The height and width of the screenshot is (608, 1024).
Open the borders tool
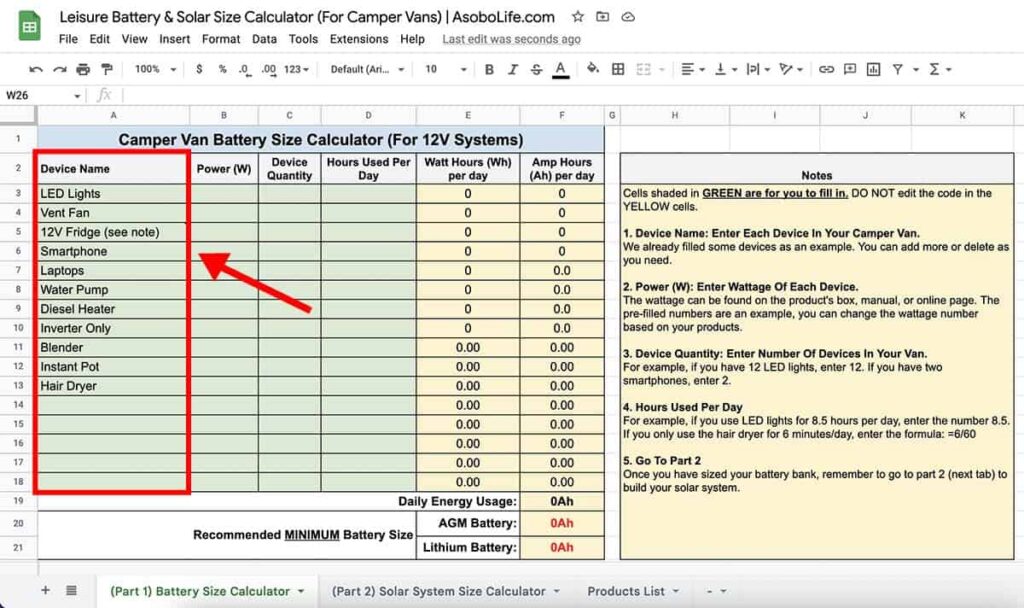point(618,69)
